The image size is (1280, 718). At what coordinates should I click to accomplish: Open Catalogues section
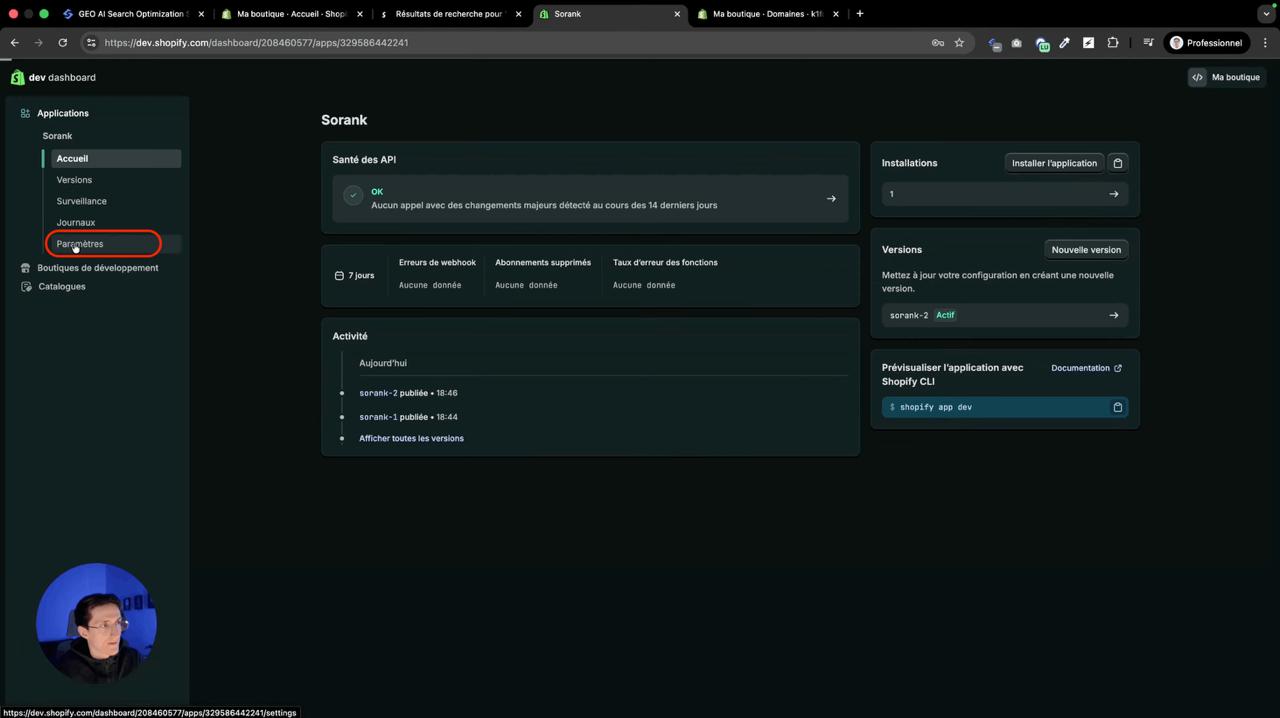click(x=61, y=286)
